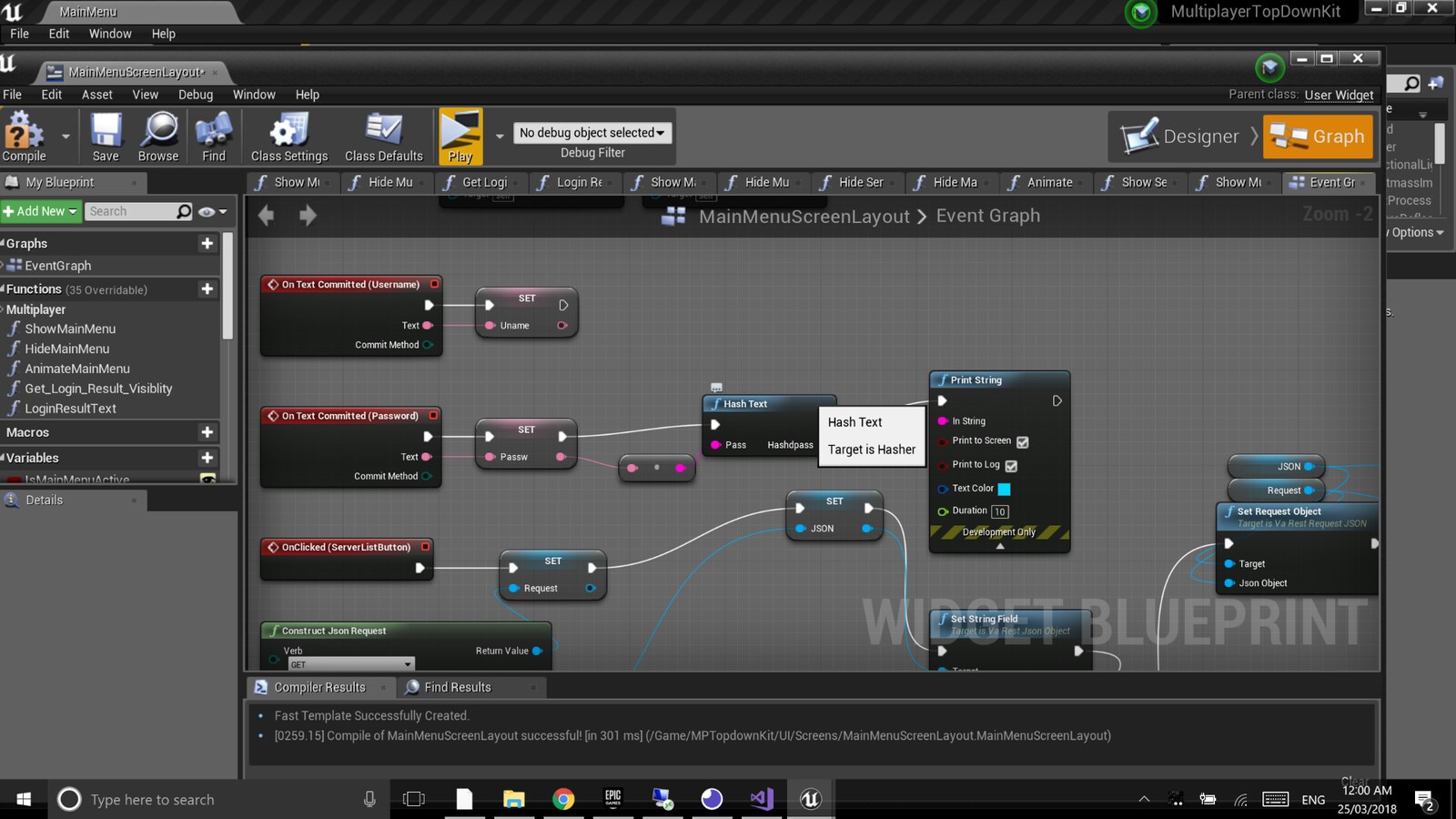The width and height of the screenshot is (1456, 819).
Task: Toggle eye view options in My Blueprint
Action: click(x=211, y=212)
